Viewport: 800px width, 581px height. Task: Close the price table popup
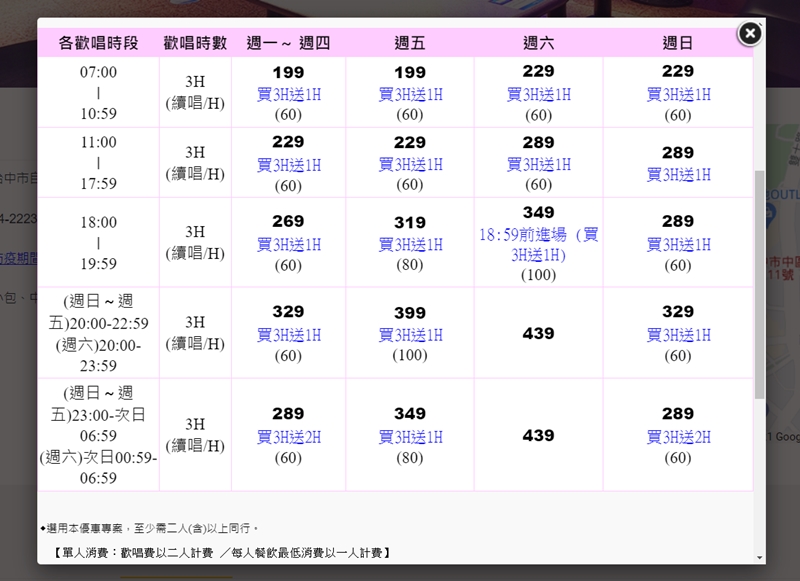click(x=750, y=33)
